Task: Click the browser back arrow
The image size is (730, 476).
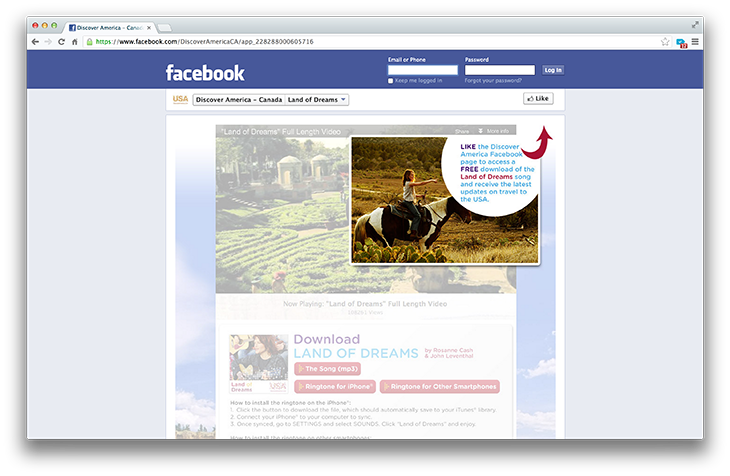Action: click(x=36, y=42)
